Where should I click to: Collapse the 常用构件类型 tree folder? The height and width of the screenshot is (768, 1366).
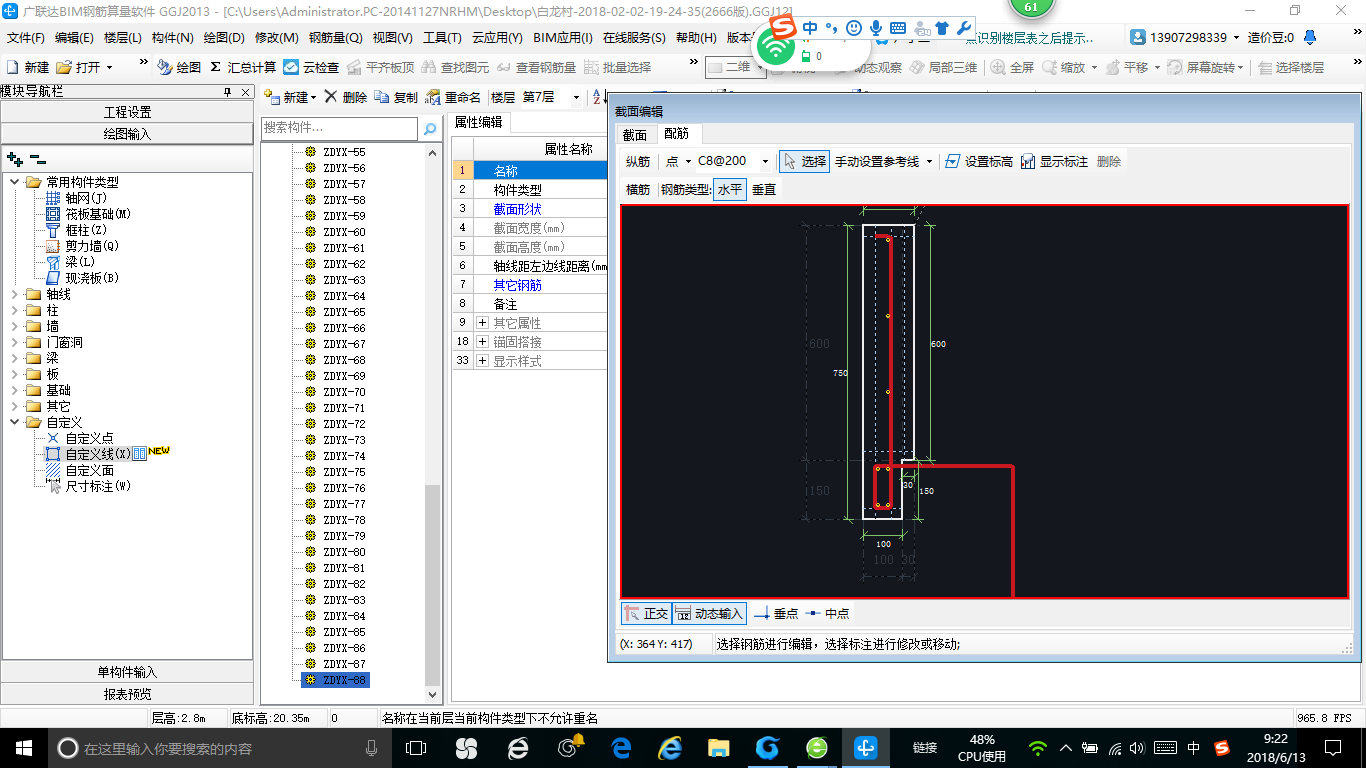point(15,182)
